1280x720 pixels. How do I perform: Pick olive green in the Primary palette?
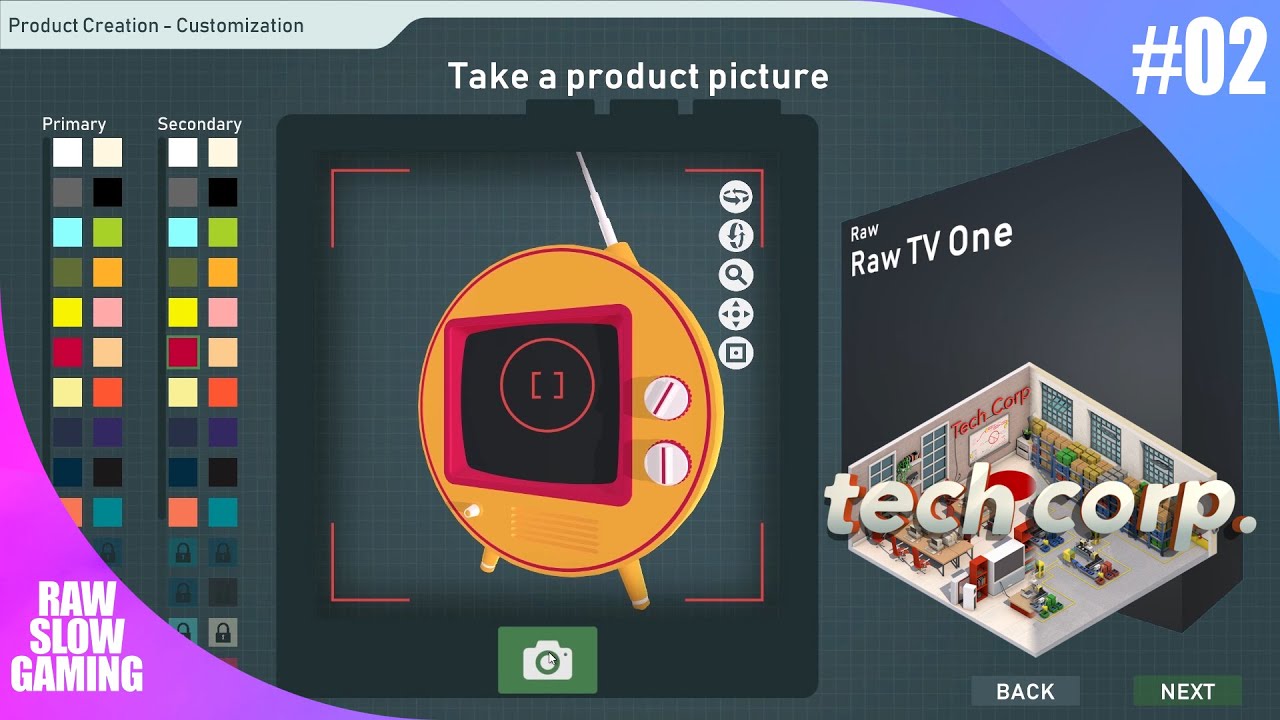tap(67, 272)
